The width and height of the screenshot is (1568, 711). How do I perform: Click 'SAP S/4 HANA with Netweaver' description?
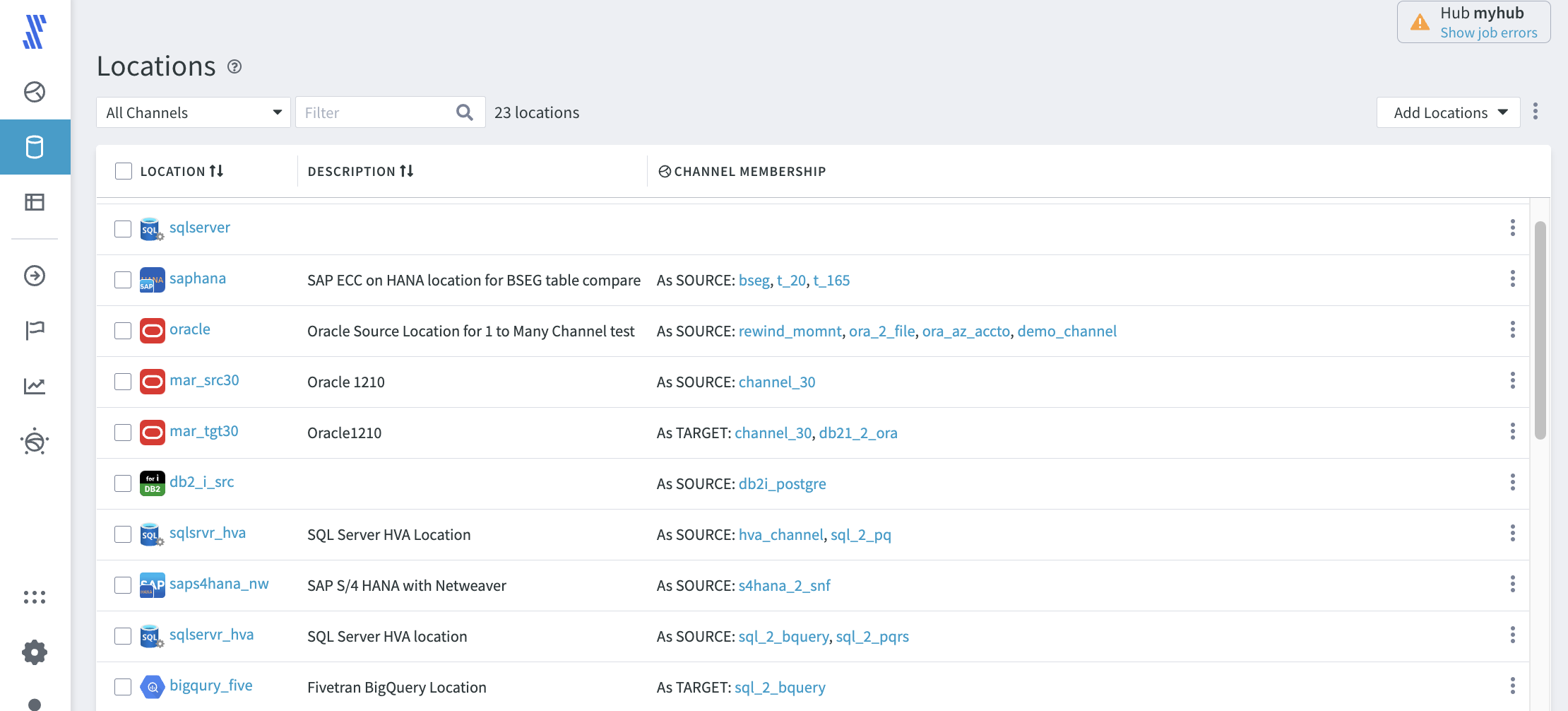(407, 586)
